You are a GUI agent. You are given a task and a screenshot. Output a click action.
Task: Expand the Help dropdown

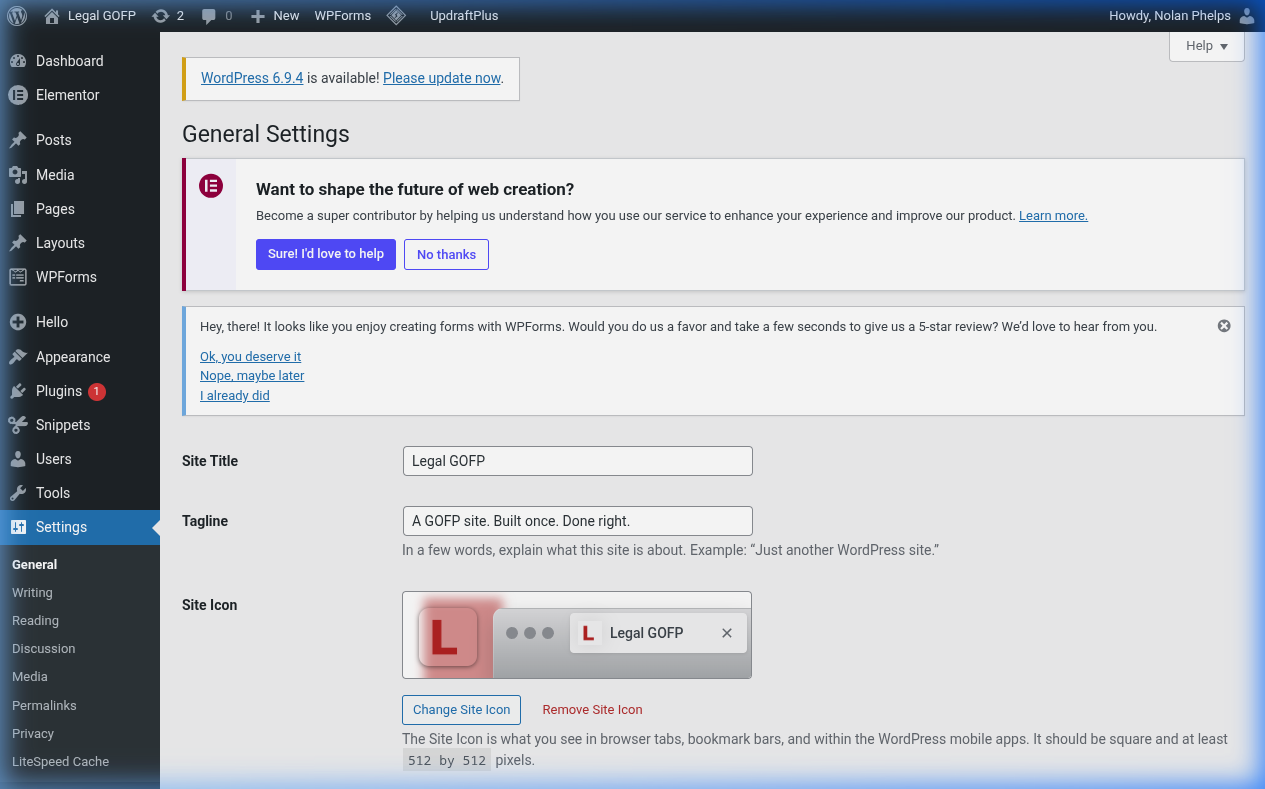pos(1206,46)
